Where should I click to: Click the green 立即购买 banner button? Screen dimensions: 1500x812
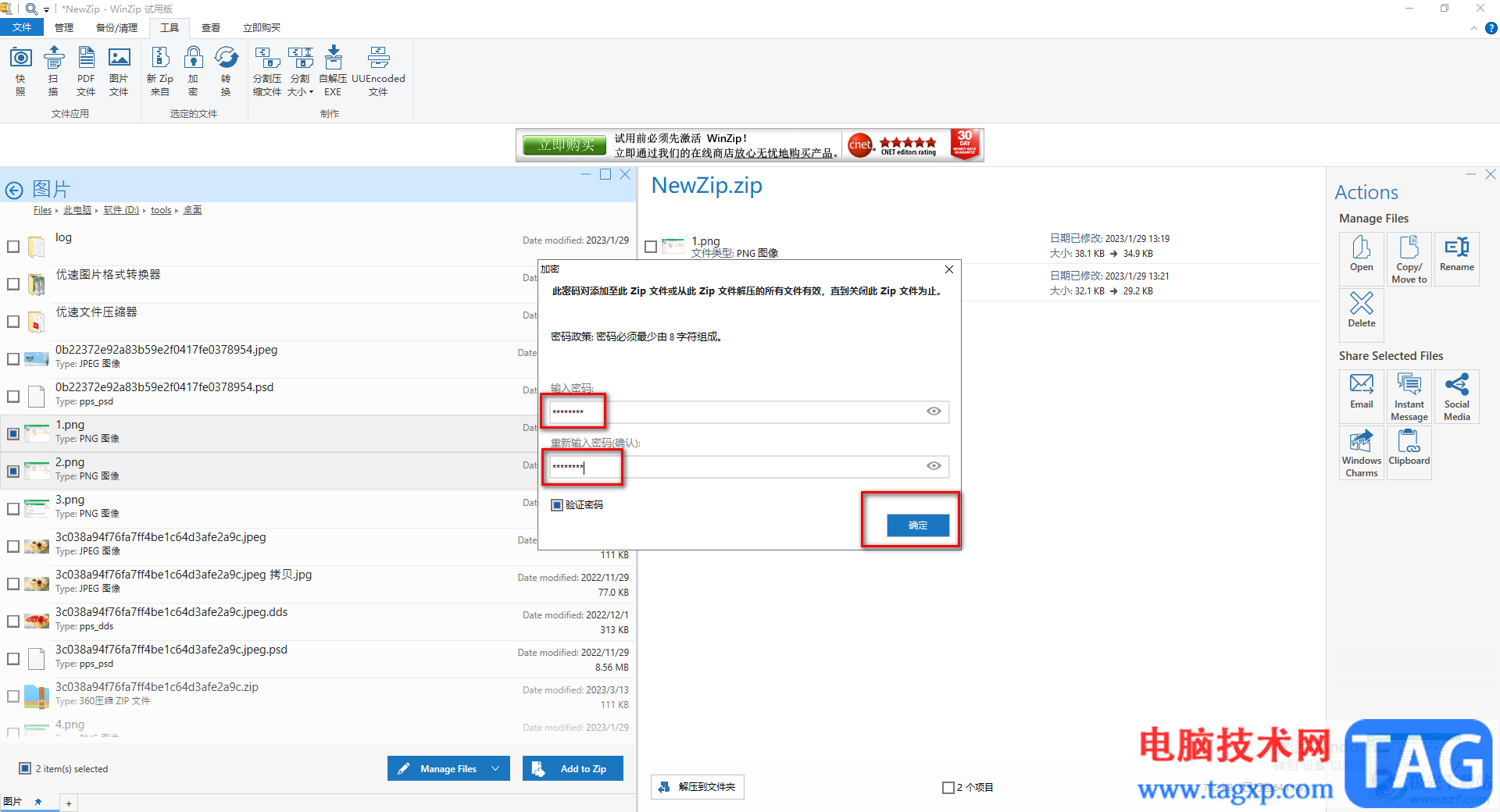click(566, 145)
